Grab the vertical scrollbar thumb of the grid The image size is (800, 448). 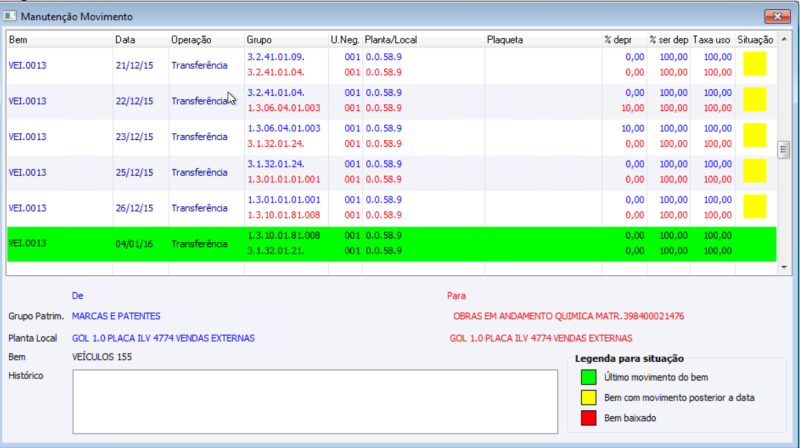(x=783, y=150)
